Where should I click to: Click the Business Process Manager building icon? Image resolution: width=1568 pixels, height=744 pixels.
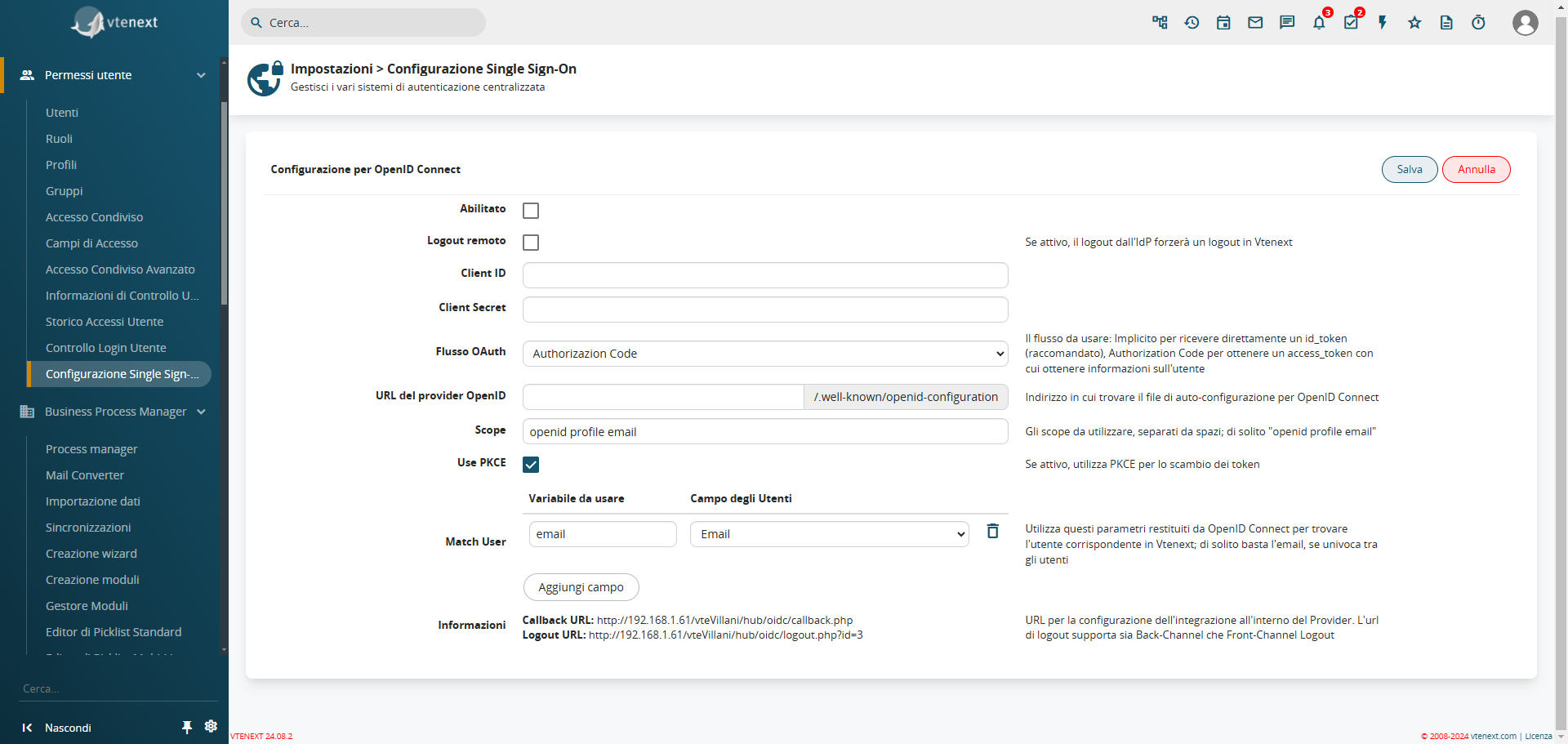click(x=27, y=412)
